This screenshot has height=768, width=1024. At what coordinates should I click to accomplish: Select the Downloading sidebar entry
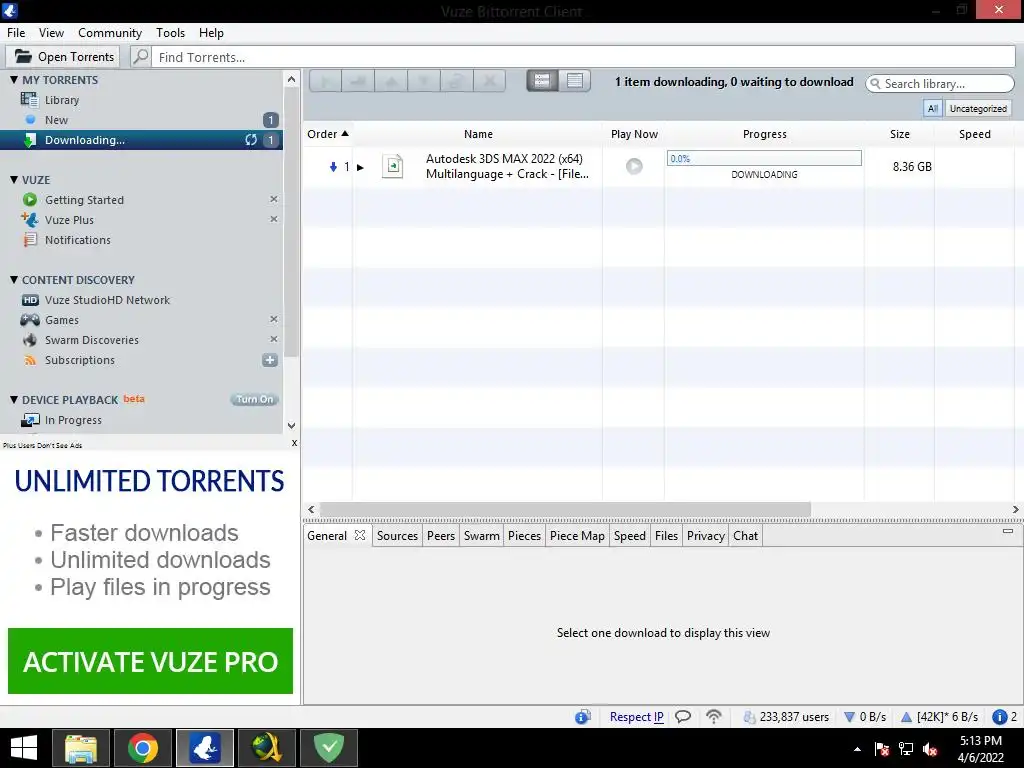click(x=141, y=140)
